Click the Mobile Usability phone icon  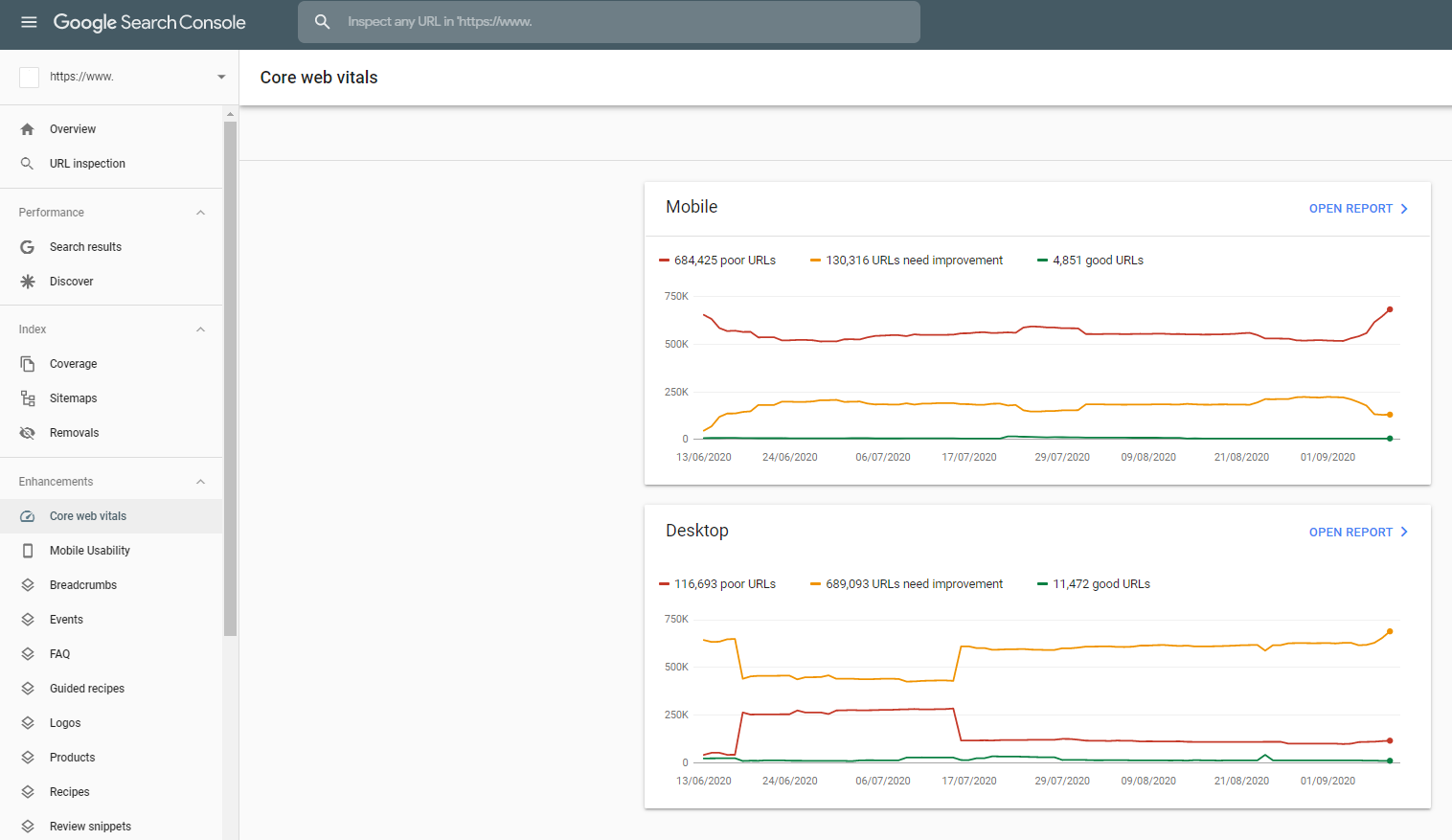click(28, 551)
